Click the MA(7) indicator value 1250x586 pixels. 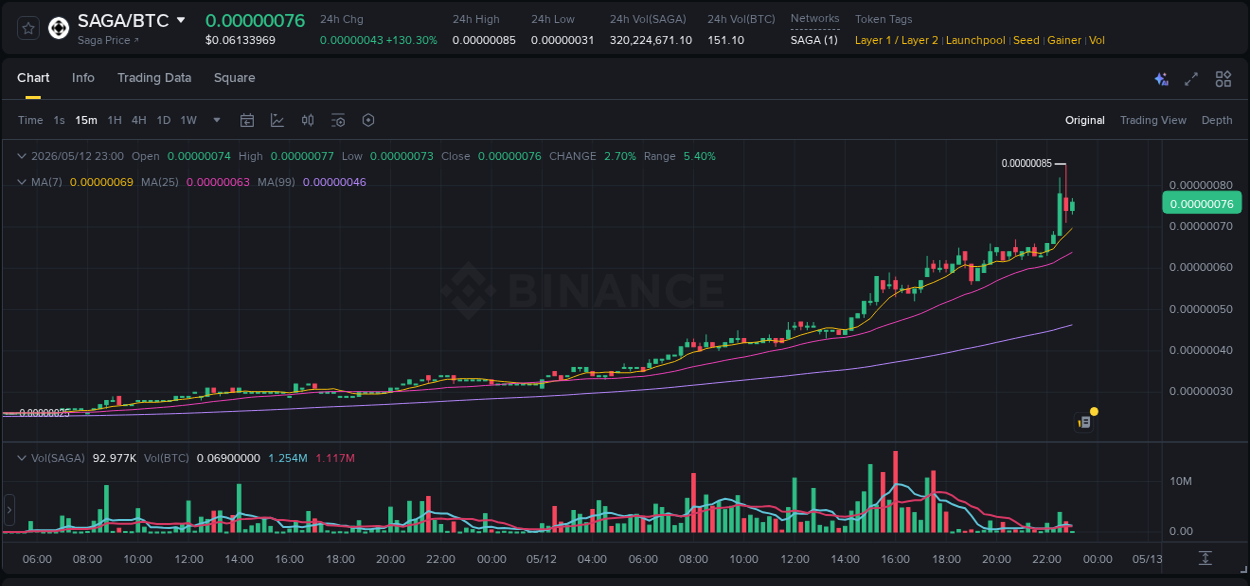(101, 182)
